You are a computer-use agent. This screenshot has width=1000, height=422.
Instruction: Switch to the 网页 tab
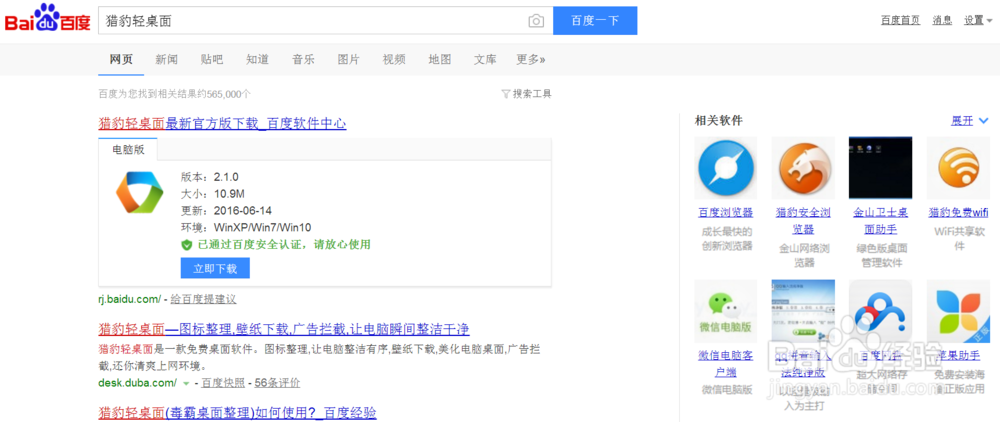(x=121, y=60)
